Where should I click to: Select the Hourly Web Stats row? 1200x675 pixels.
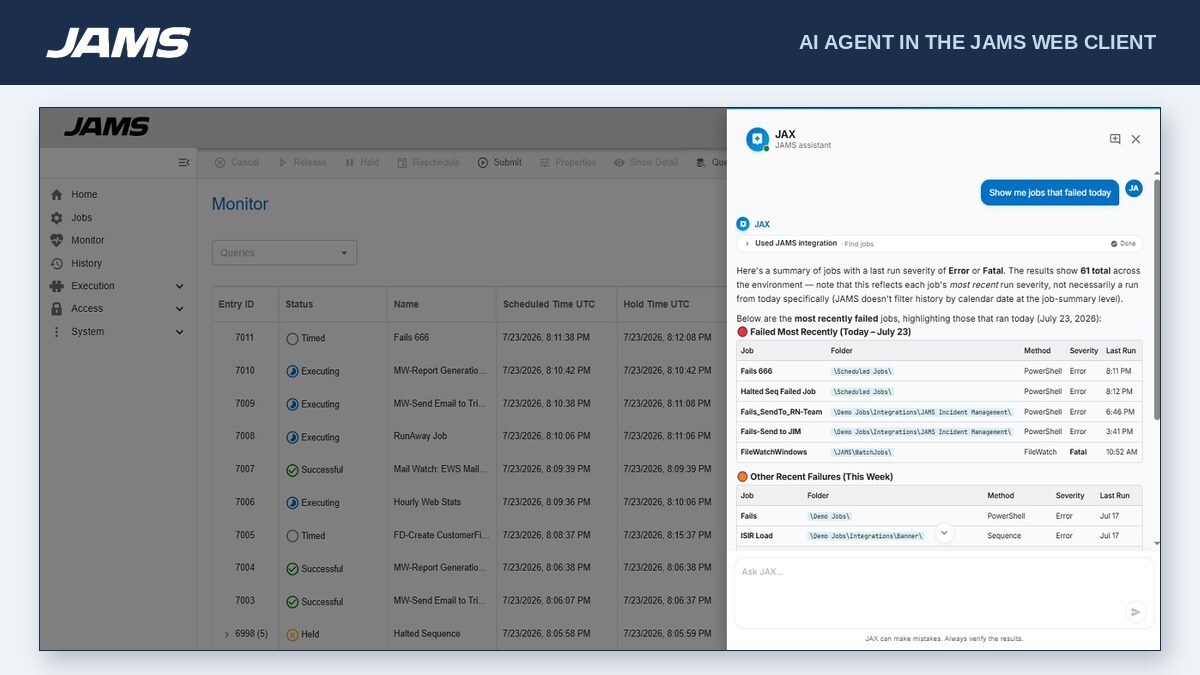(470, 503)
